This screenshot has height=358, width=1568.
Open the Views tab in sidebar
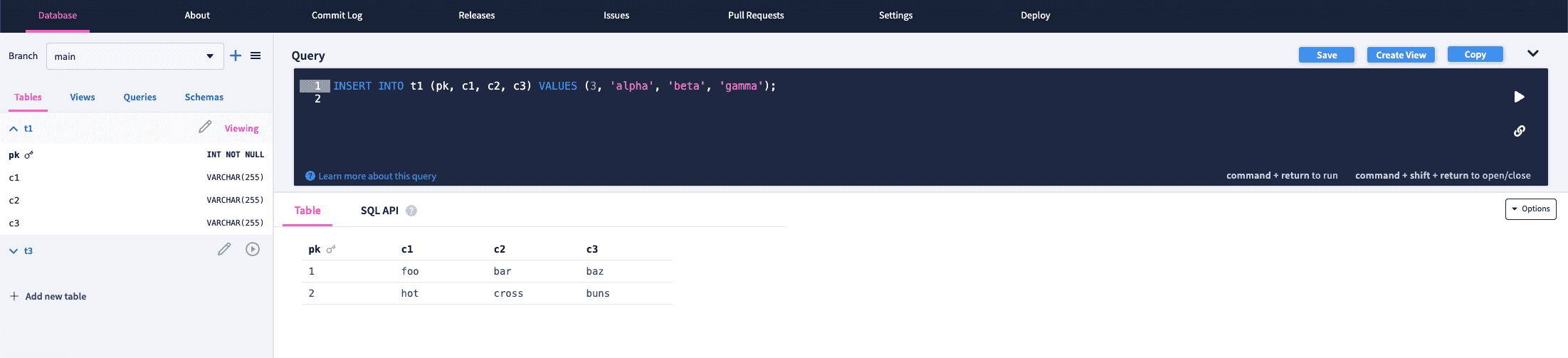point(83,98)
